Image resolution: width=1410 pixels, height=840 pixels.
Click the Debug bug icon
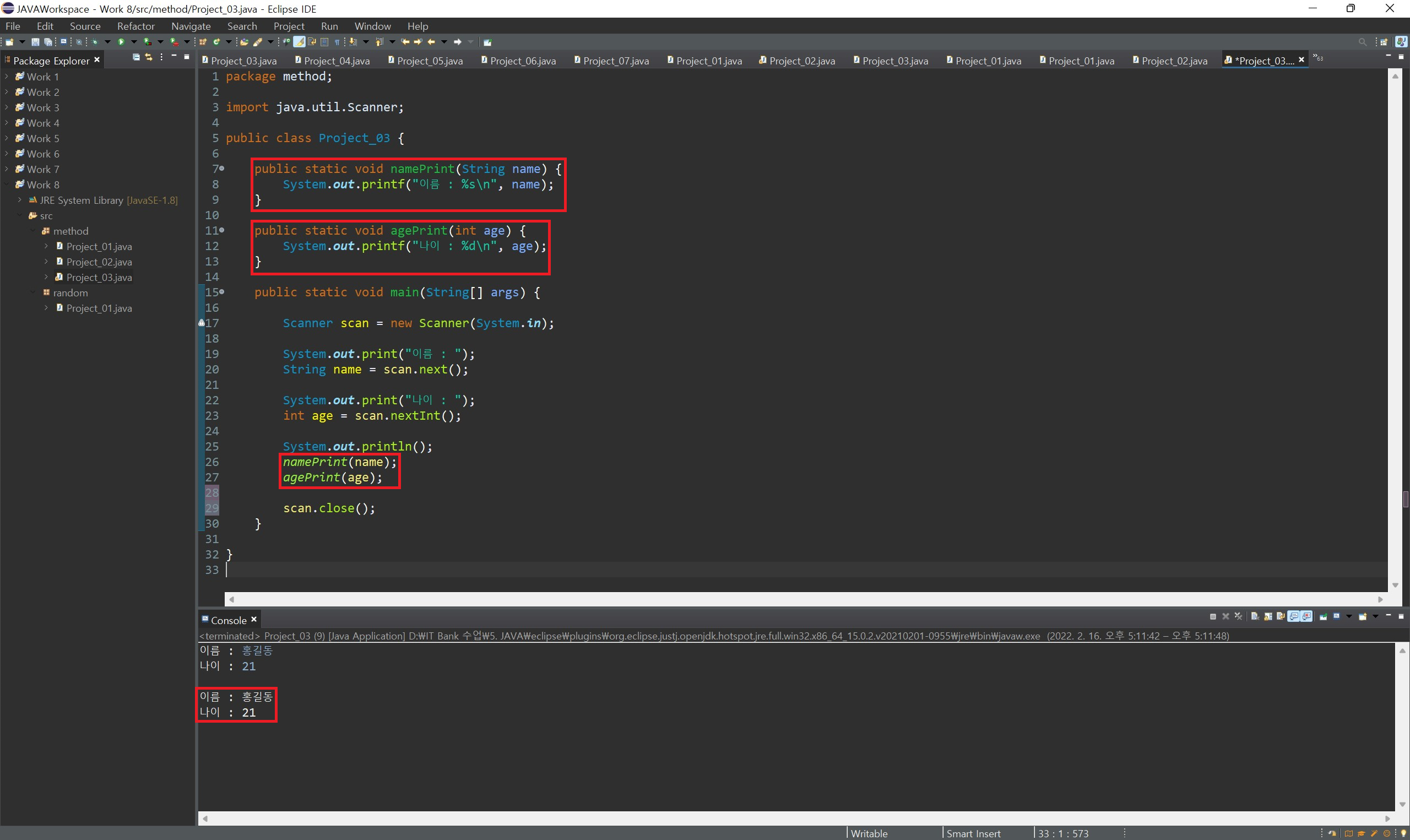[95, 42]
